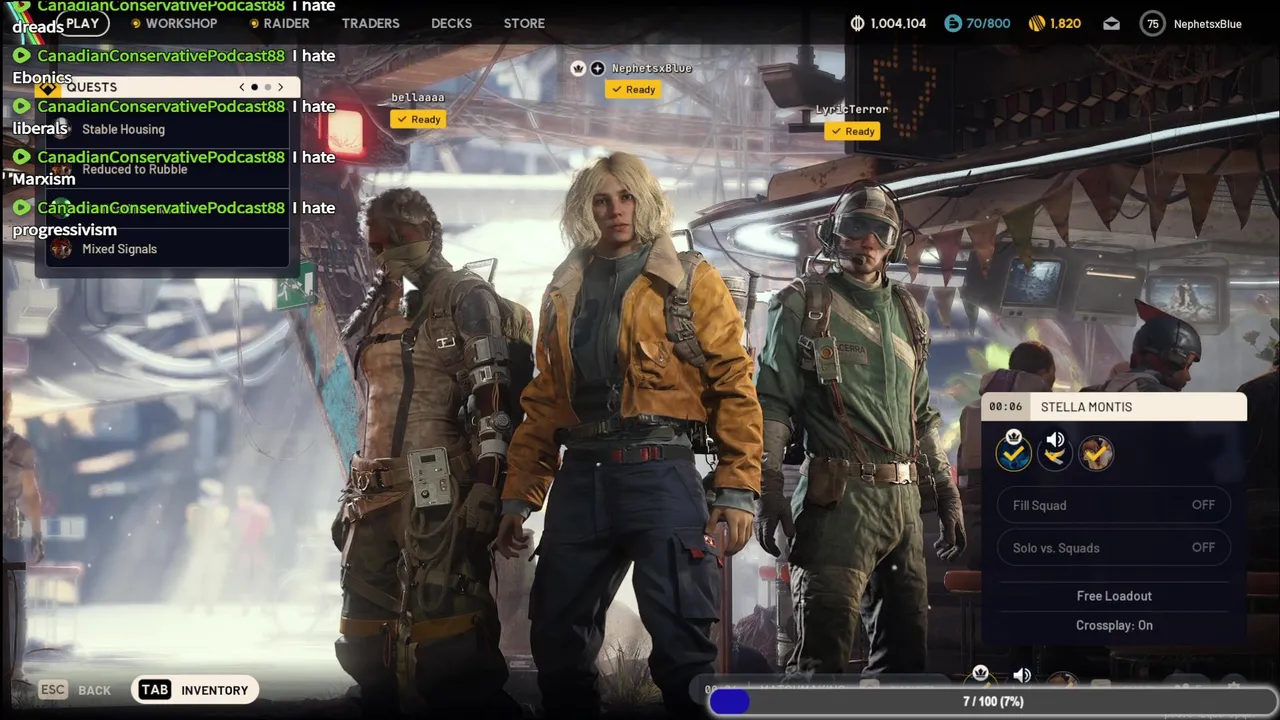Image resolution: width=1280 pixels, height=720 pixels.
Task: Toggle the Fill Squad option
Action: (x=1114, y=505)
